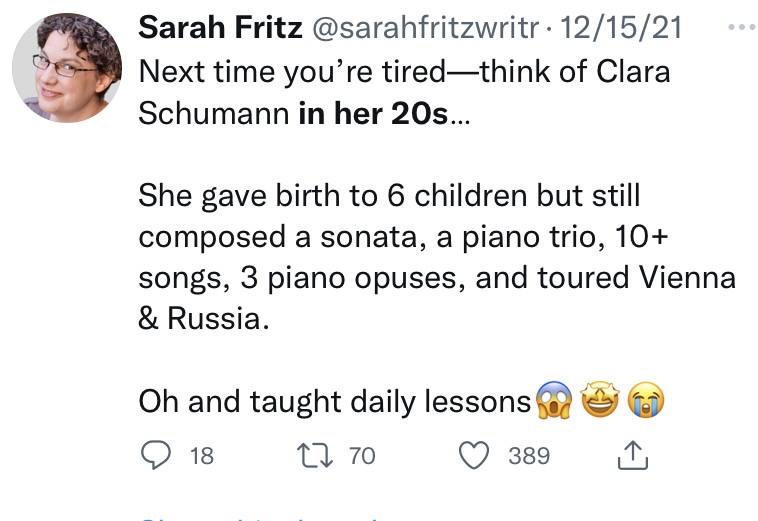Click the bold text "in her 20s"
This screenshot has height=521, width=758.
coord(372,113)
